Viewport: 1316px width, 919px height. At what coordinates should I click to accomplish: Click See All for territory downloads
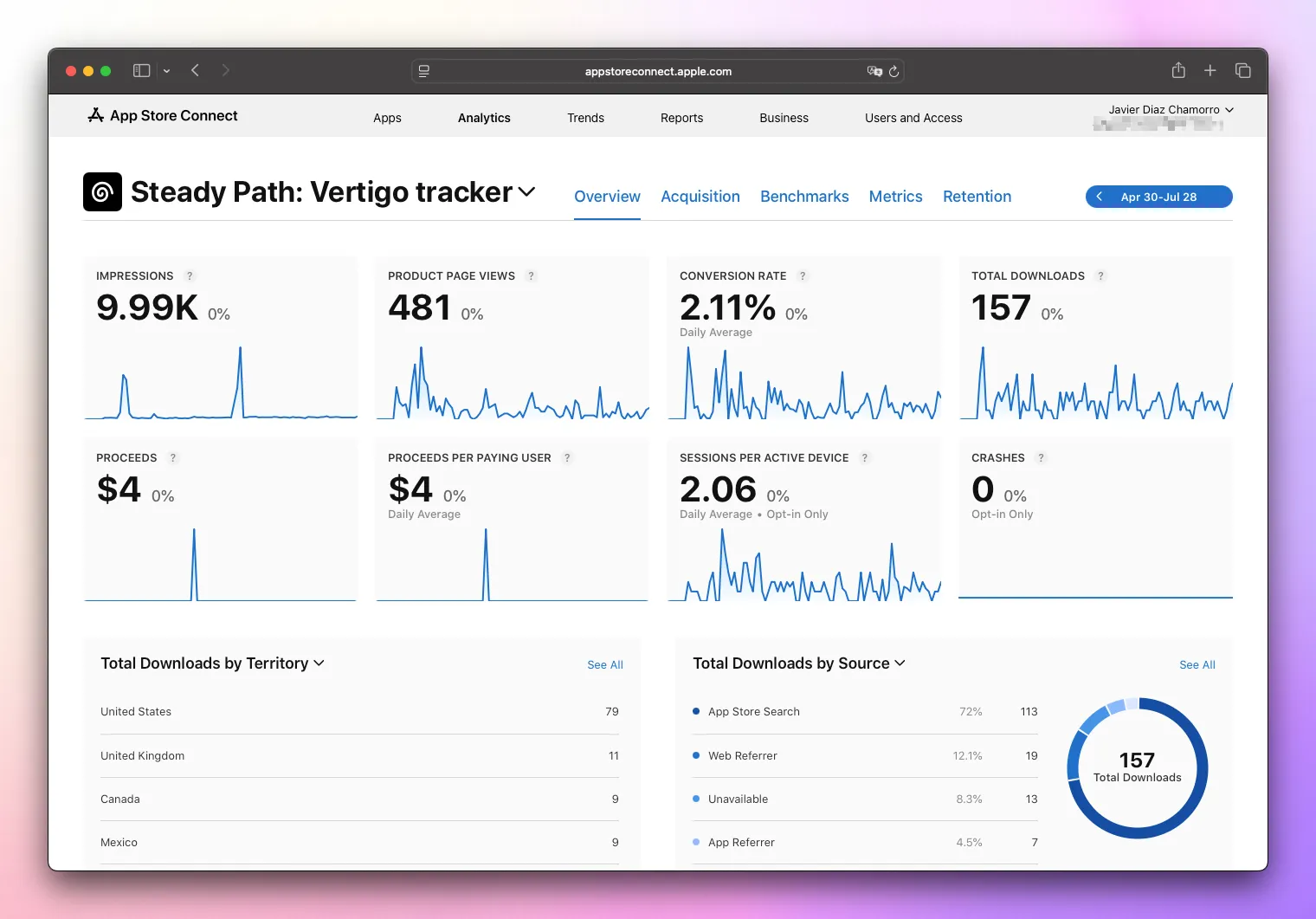pos(604,665)
